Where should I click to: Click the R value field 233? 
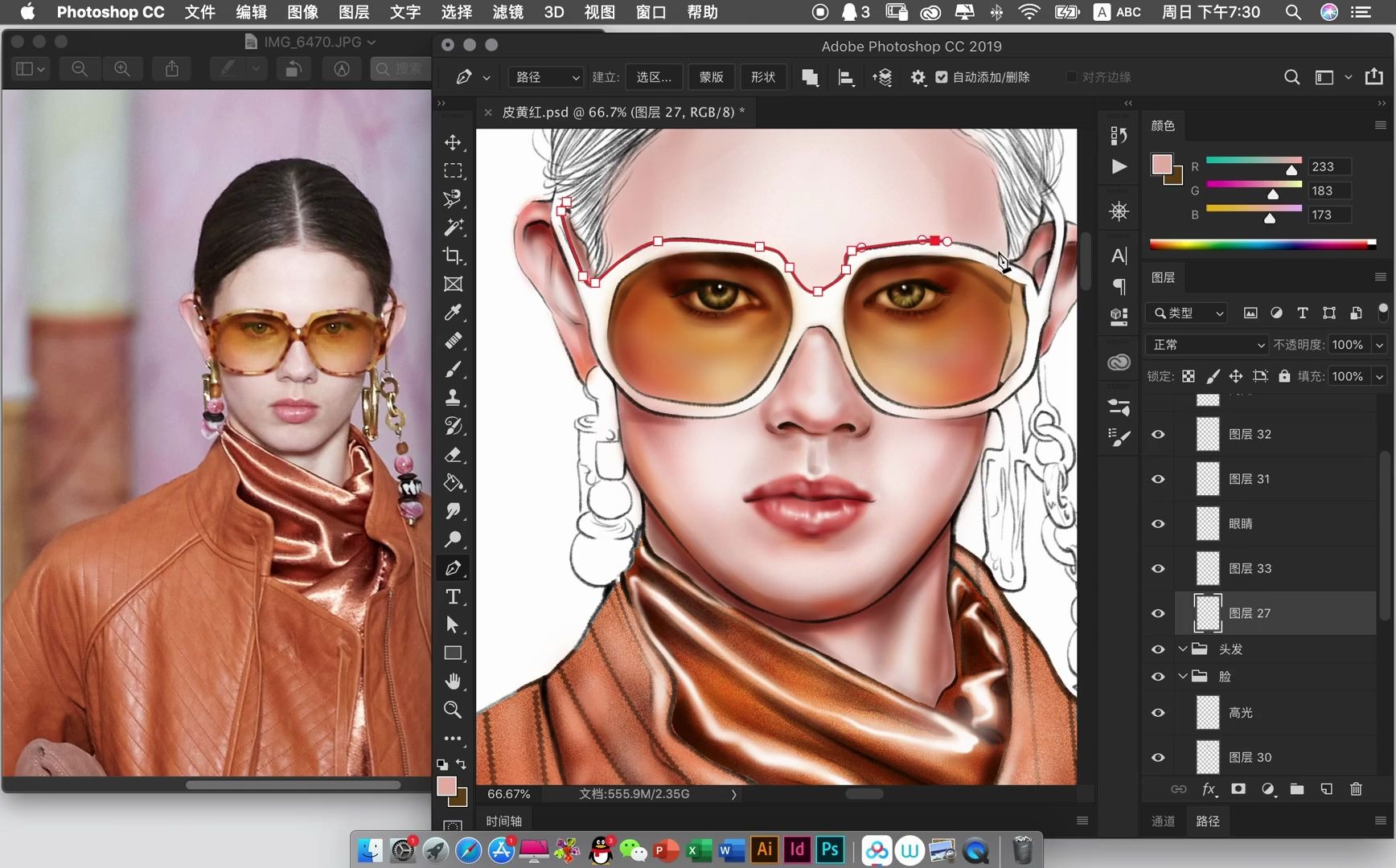[1329, 166]
